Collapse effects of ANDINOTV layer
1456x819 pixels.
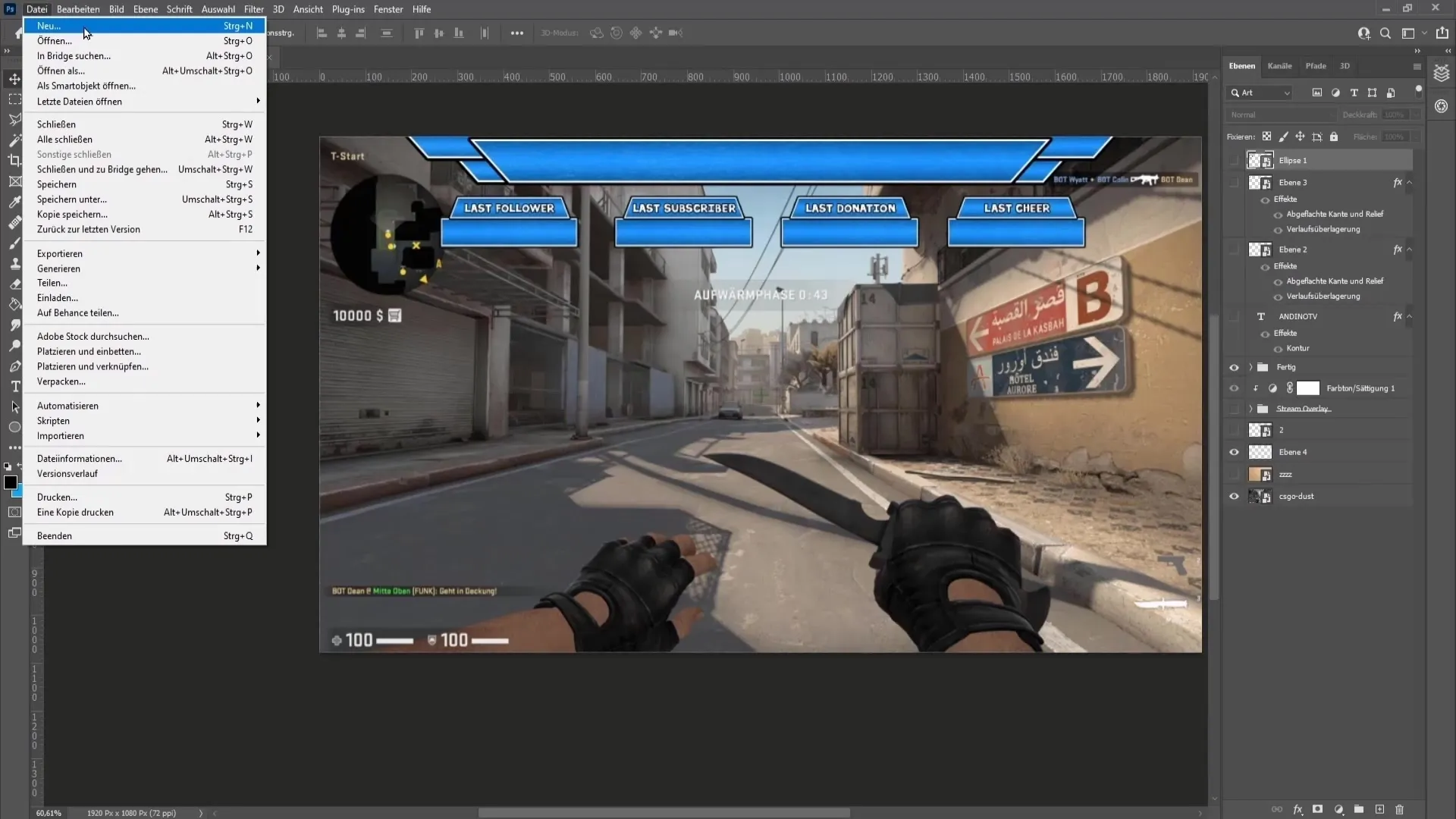coord(1409,316)
